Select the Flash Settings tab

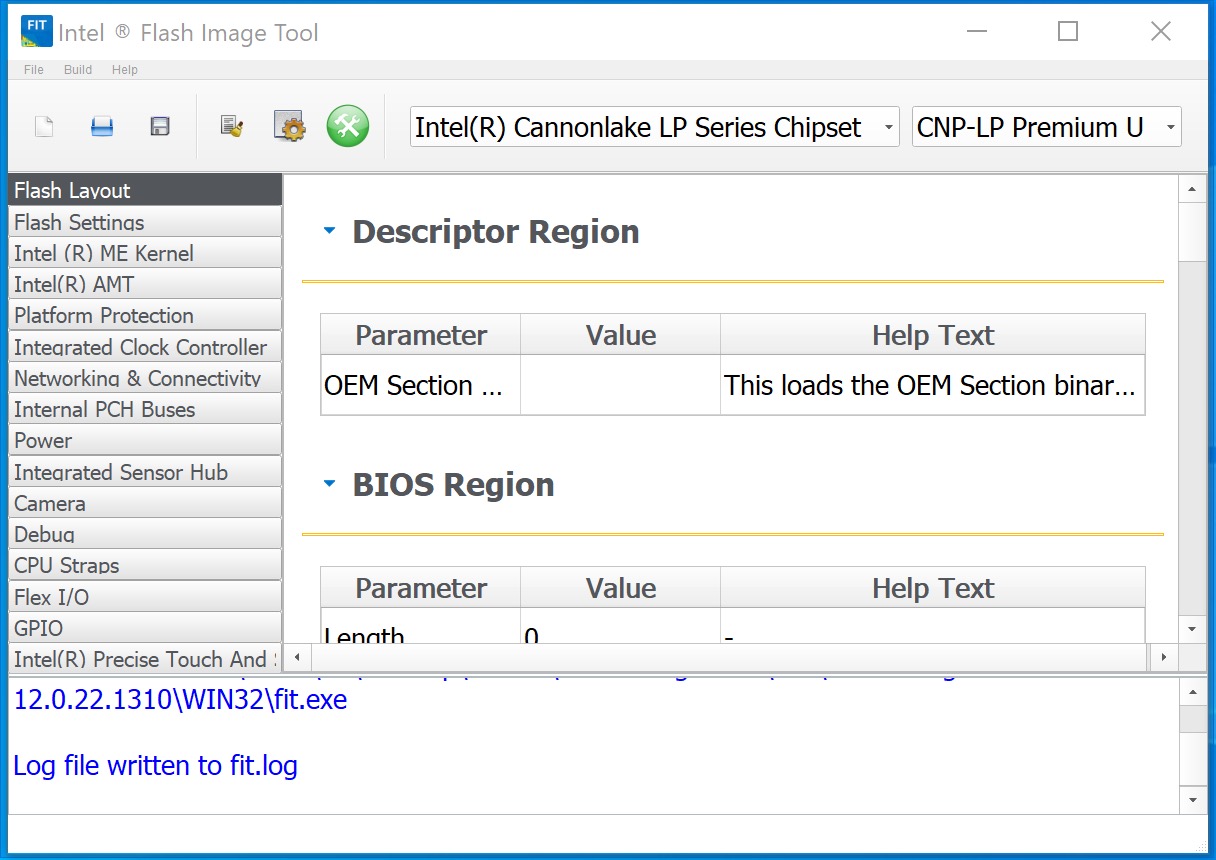(145, 222)
